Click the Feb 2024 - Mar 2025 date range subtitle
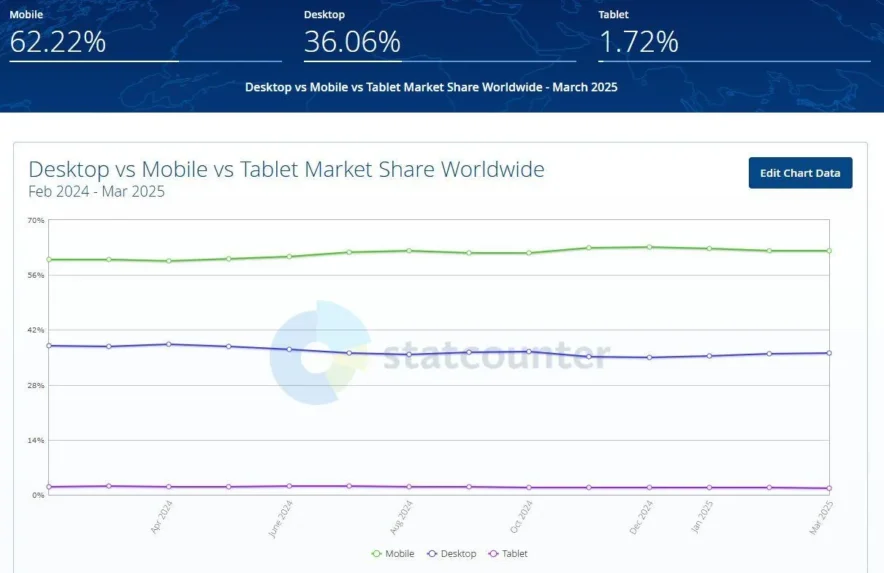This screenshot has height=573, width=884. [x=96, y=191]
